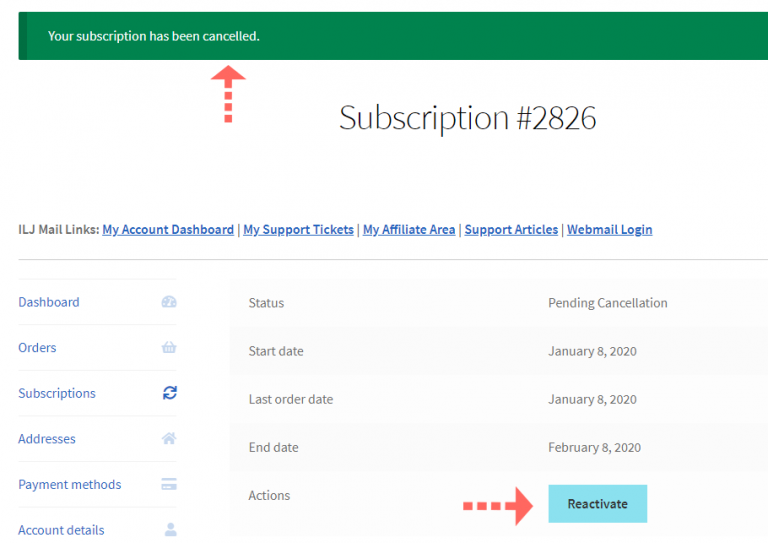The image size is (768, 543).
Task: Open Orders from sidebar menu
Action: tap(37, 348)
